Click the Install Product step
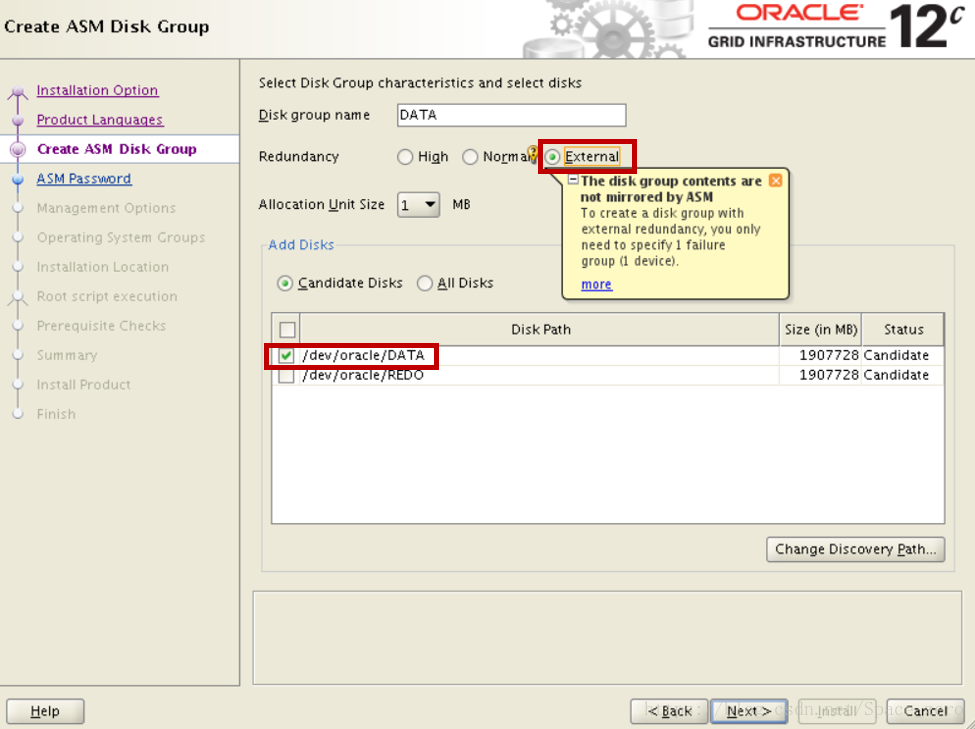 coord(84,385)
